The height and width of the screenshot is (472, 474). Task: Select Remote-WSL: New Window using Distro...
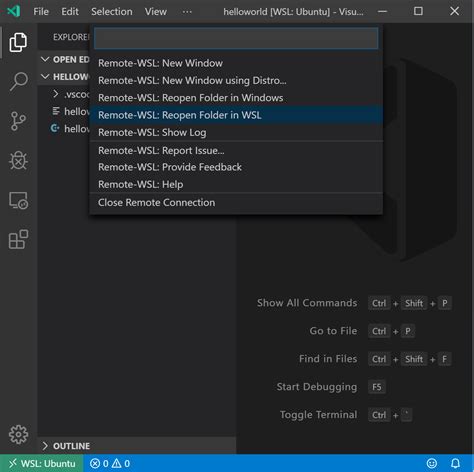point(236,80)
